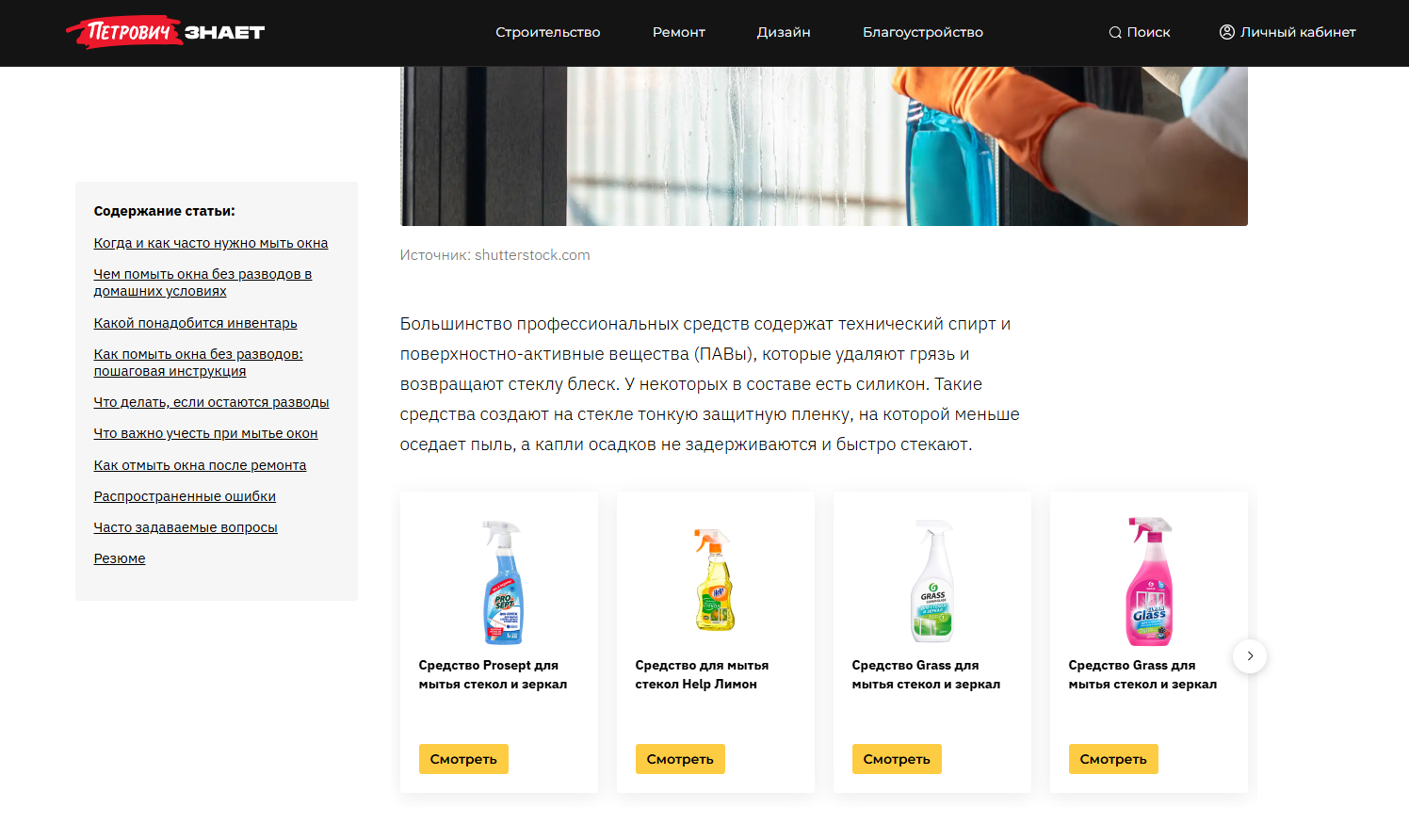
Task: Open the white Grass bottle product image
Action: click(x=932, y=581)
